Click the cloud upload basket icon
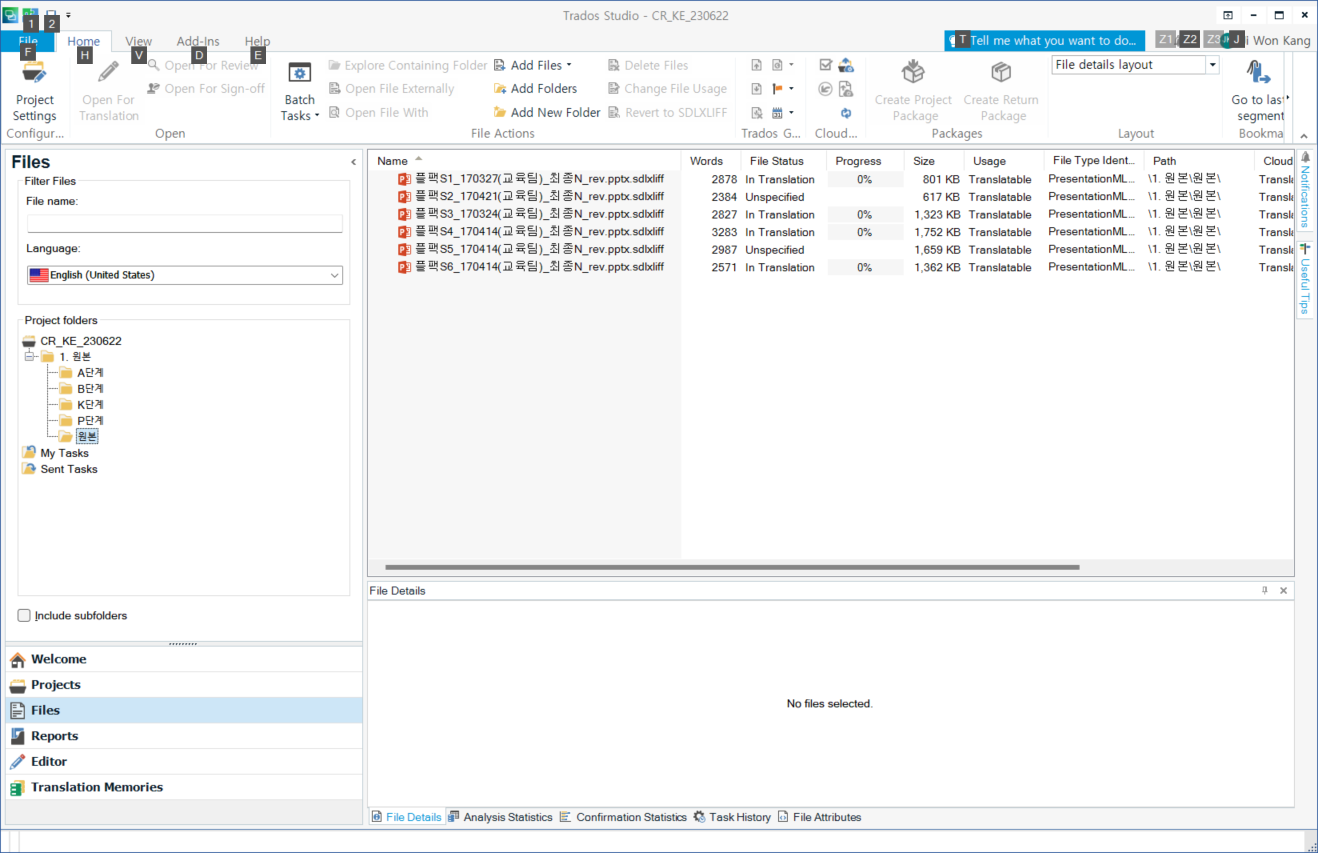Image resolution: width=1318 pixels, height=853 pixels. pos(846,65)
